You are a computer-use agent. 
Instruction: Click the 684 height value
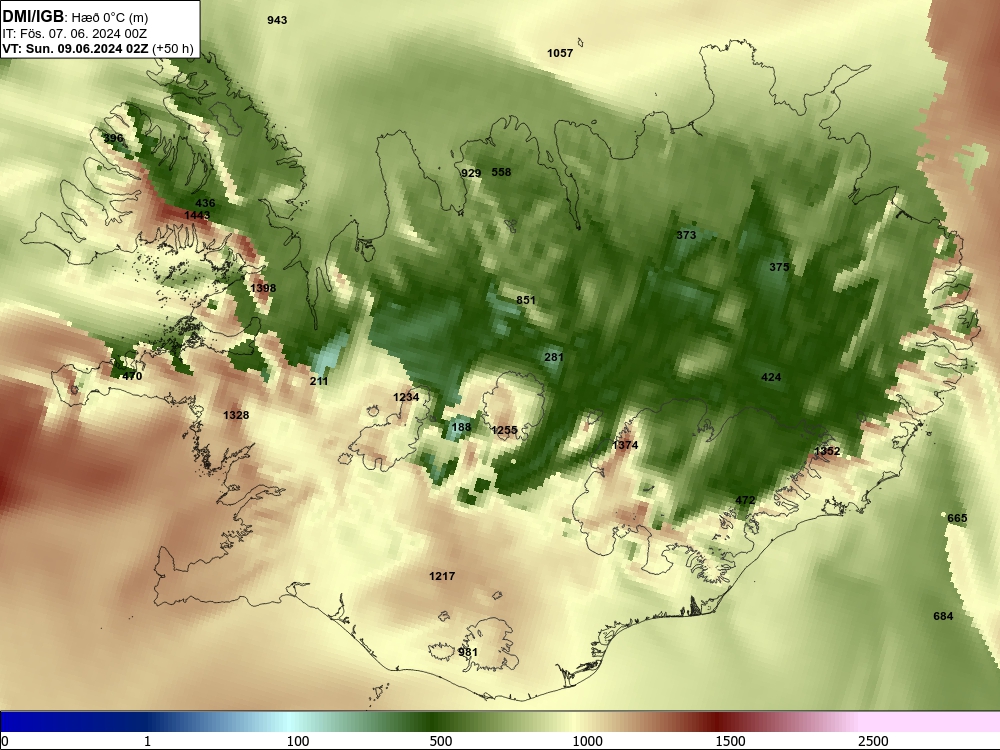943,616
